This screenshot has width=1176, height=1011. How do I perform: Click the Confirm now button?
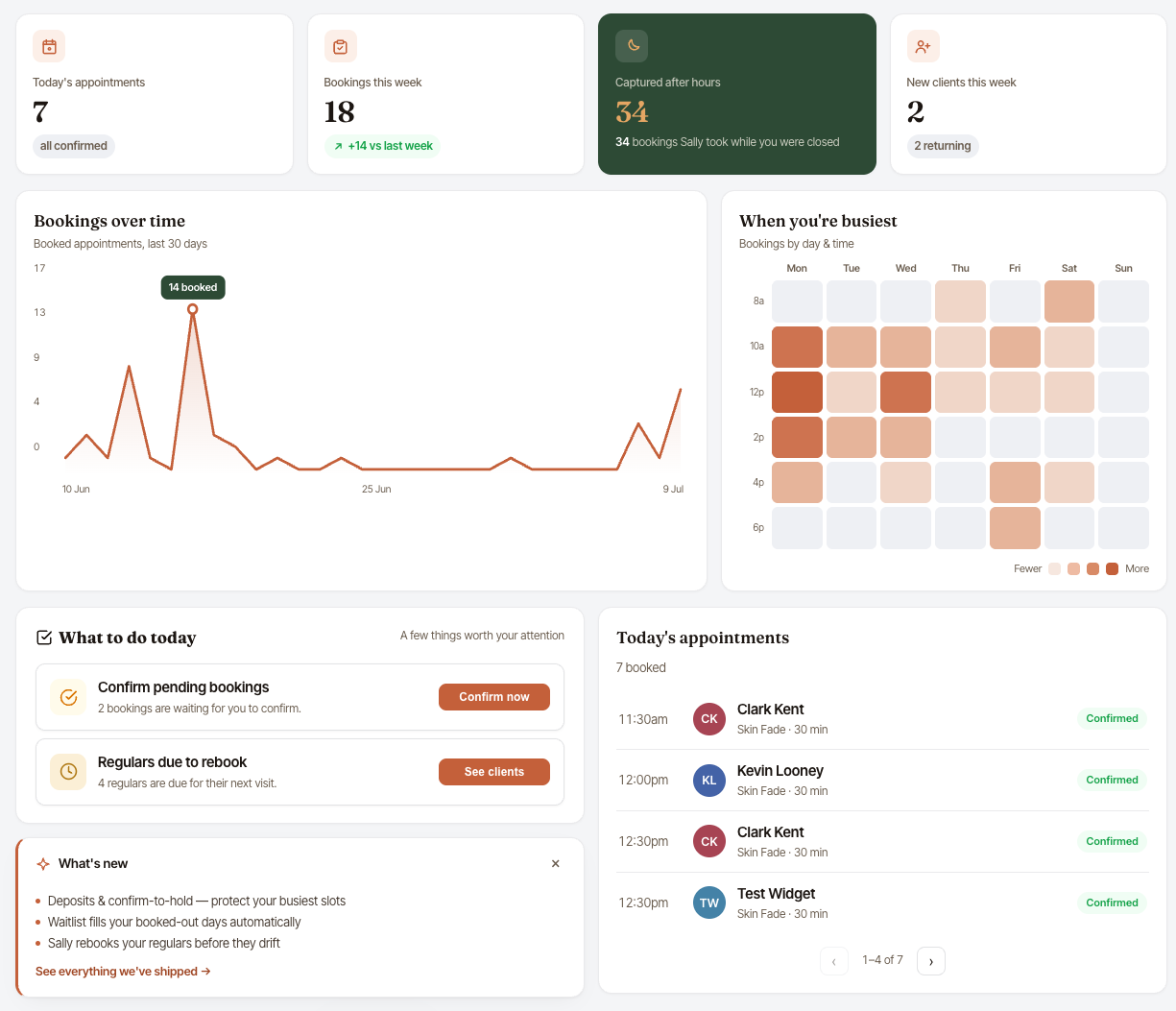point(494,697)
